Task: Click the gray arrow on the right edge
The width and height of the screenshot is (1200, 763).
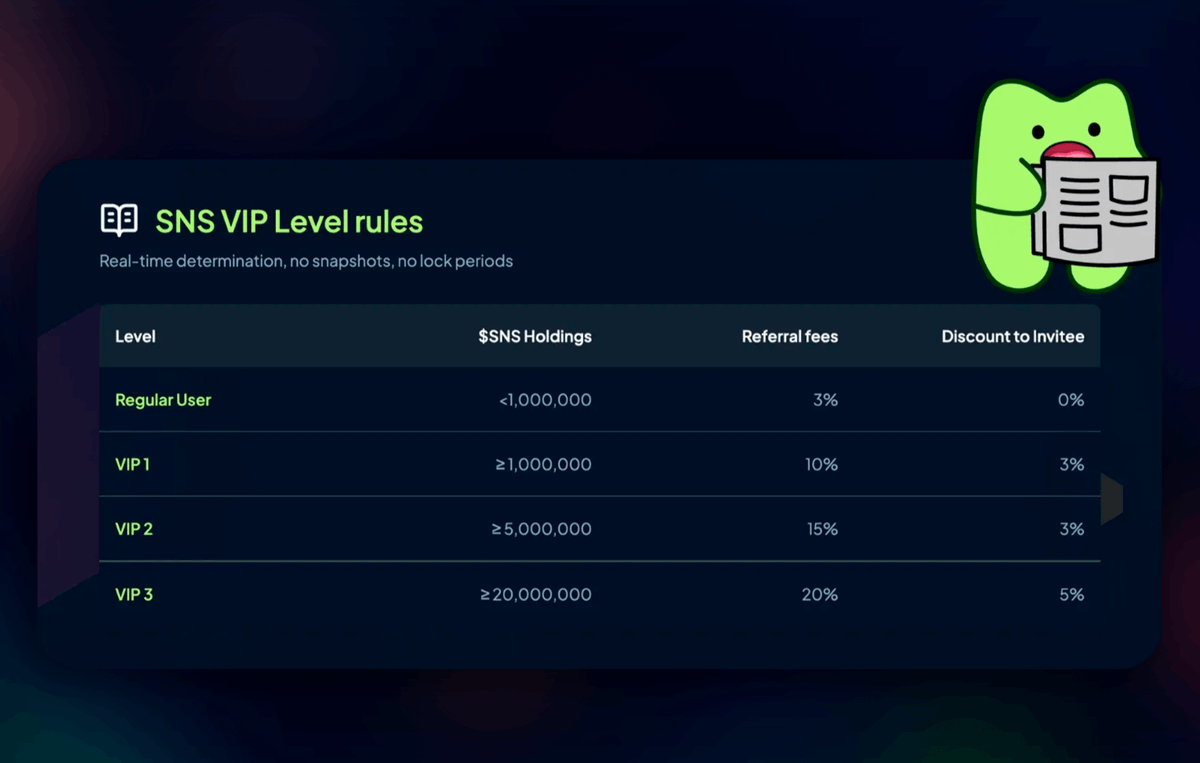Action: [1112, 498]
